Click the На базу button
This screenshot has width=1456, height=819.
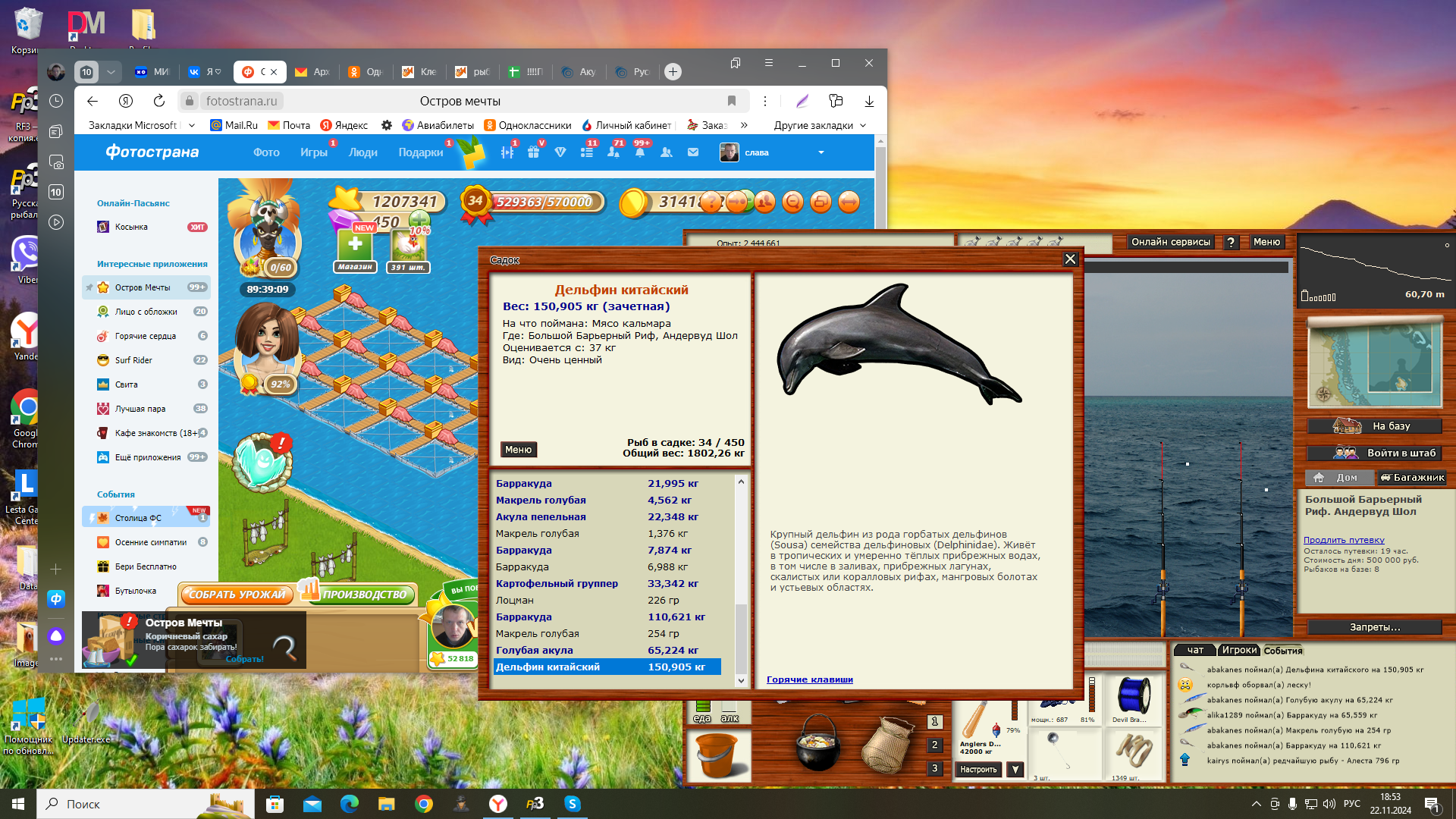[x=1374, y=426]
